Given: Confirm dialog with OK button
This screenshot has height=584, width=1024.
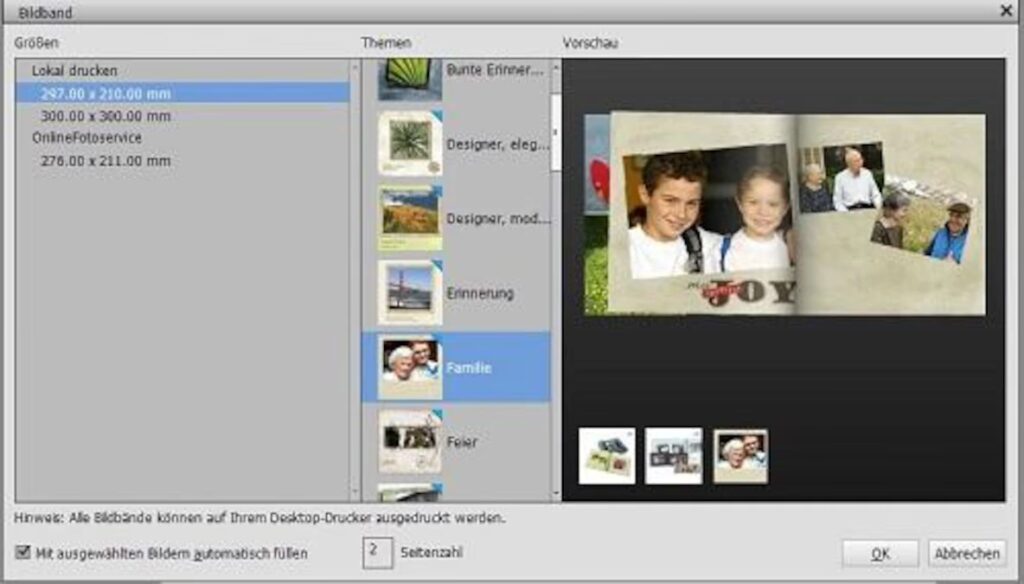Looking at the screenshot, I should click(x=879, y=553).
